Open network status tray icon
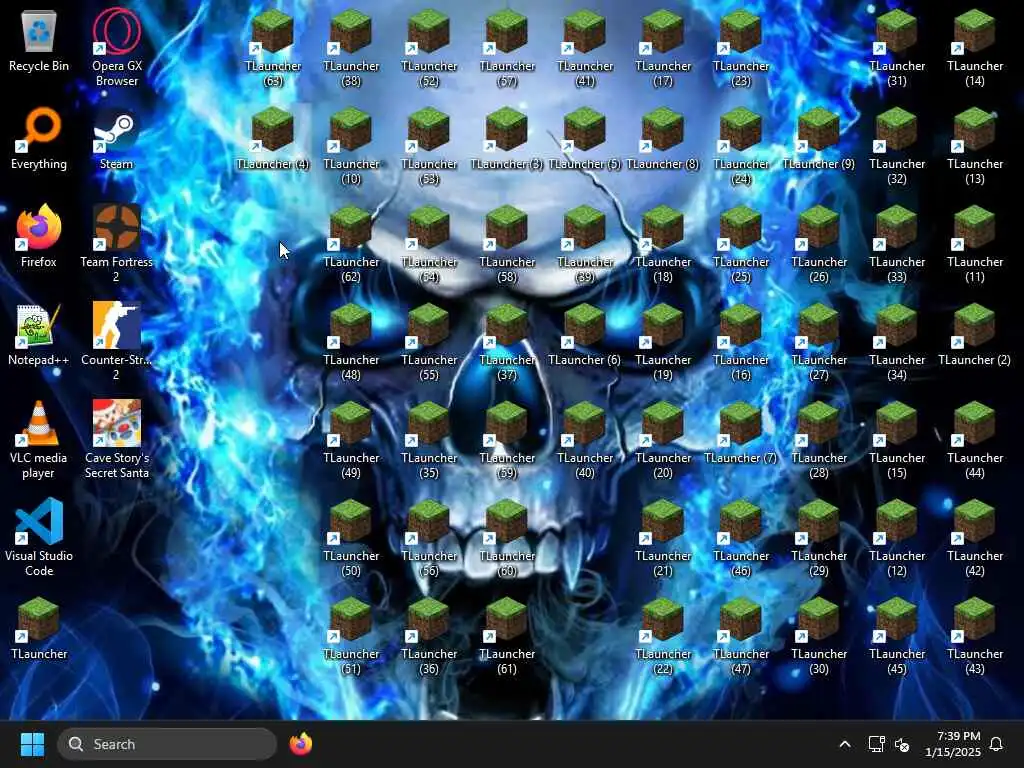Viewport: 1024px width, 768px height. 876,744
